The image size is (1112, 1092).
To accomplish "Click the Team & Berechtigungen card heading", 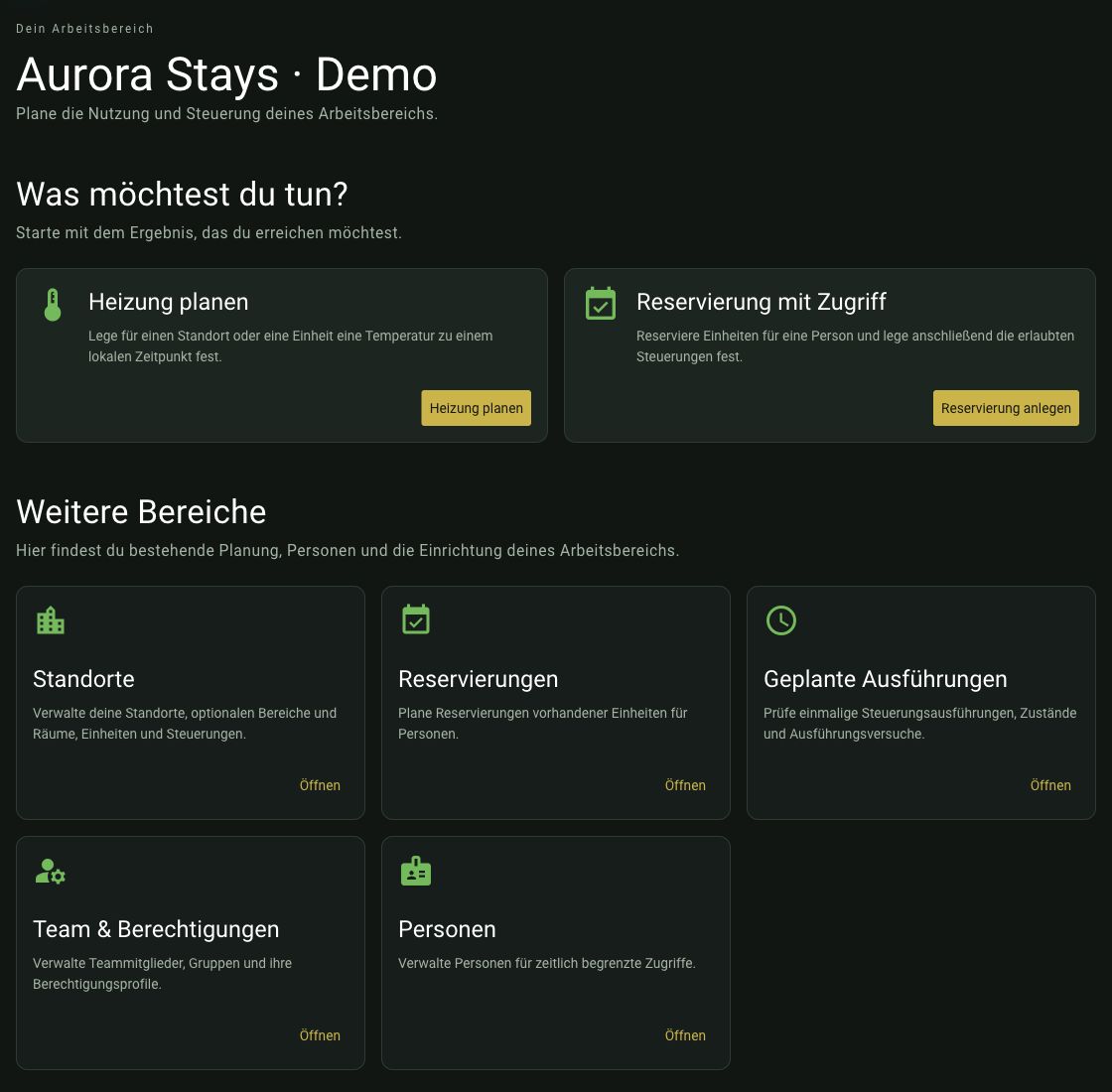I will [x=156, y=929].
